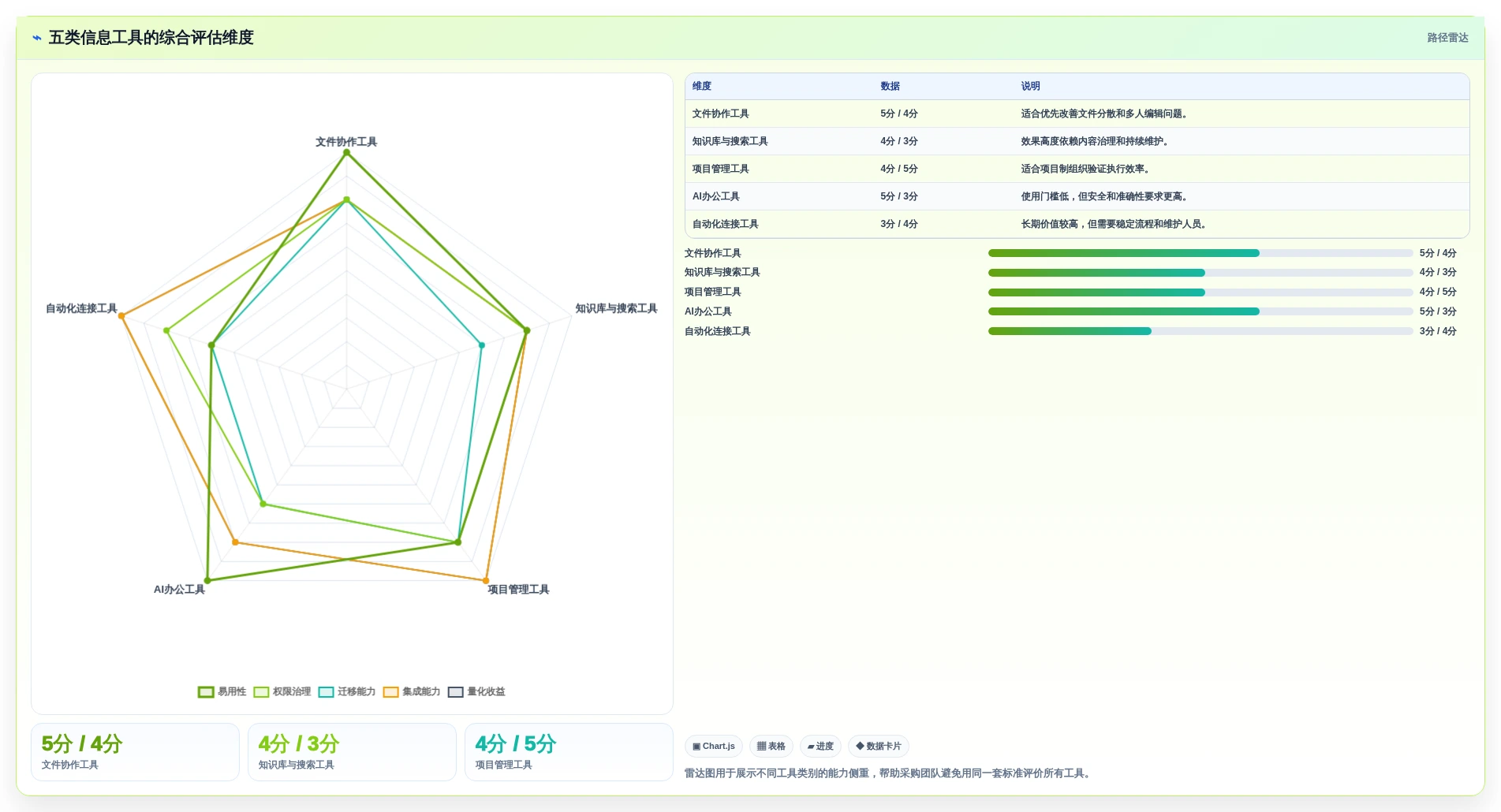Image resolution: width=1501 pixels, height=812 pixels.
Task: Click the 数据卡片 tag chip
Action: 879,746
